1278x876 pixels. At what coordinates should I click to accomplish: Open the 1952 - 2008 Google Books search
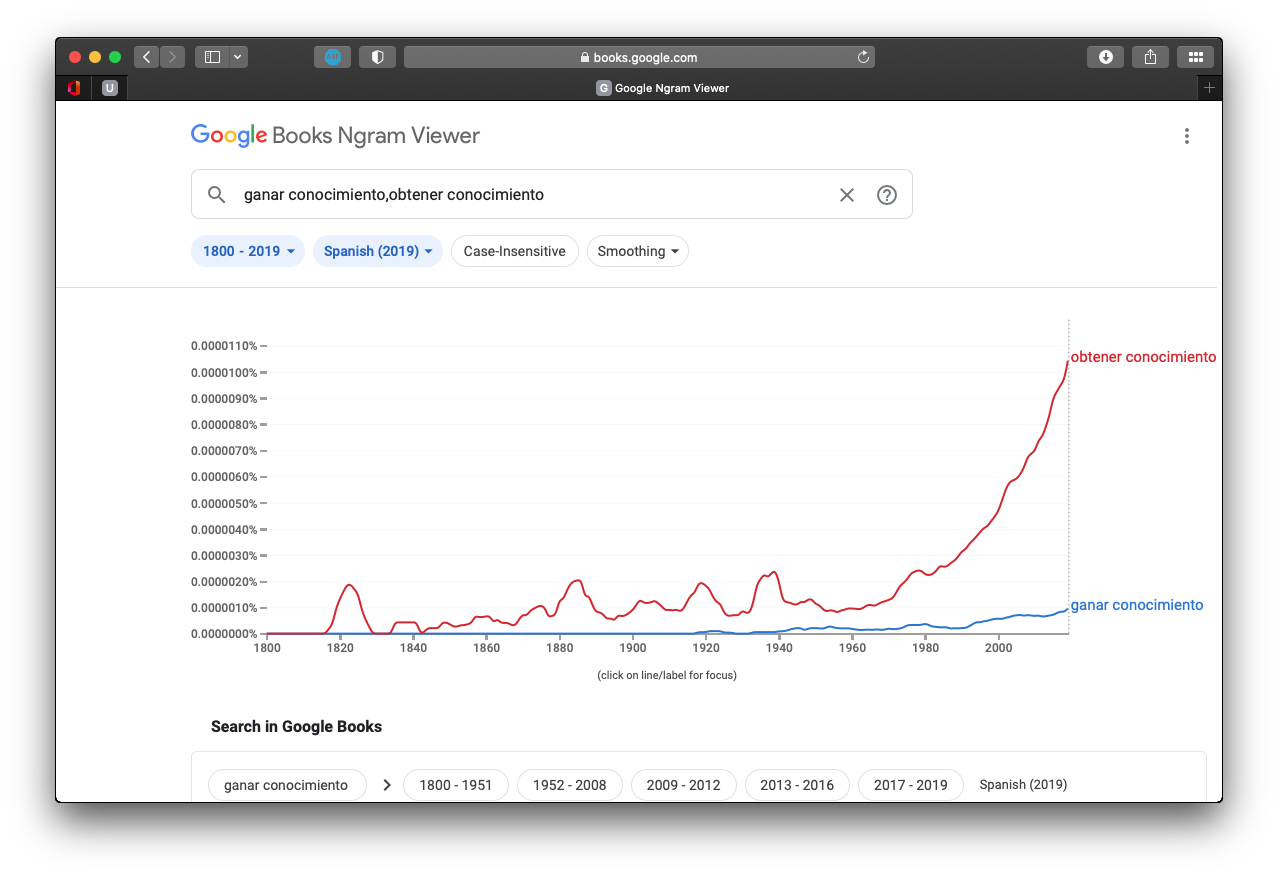click(569, 785)
